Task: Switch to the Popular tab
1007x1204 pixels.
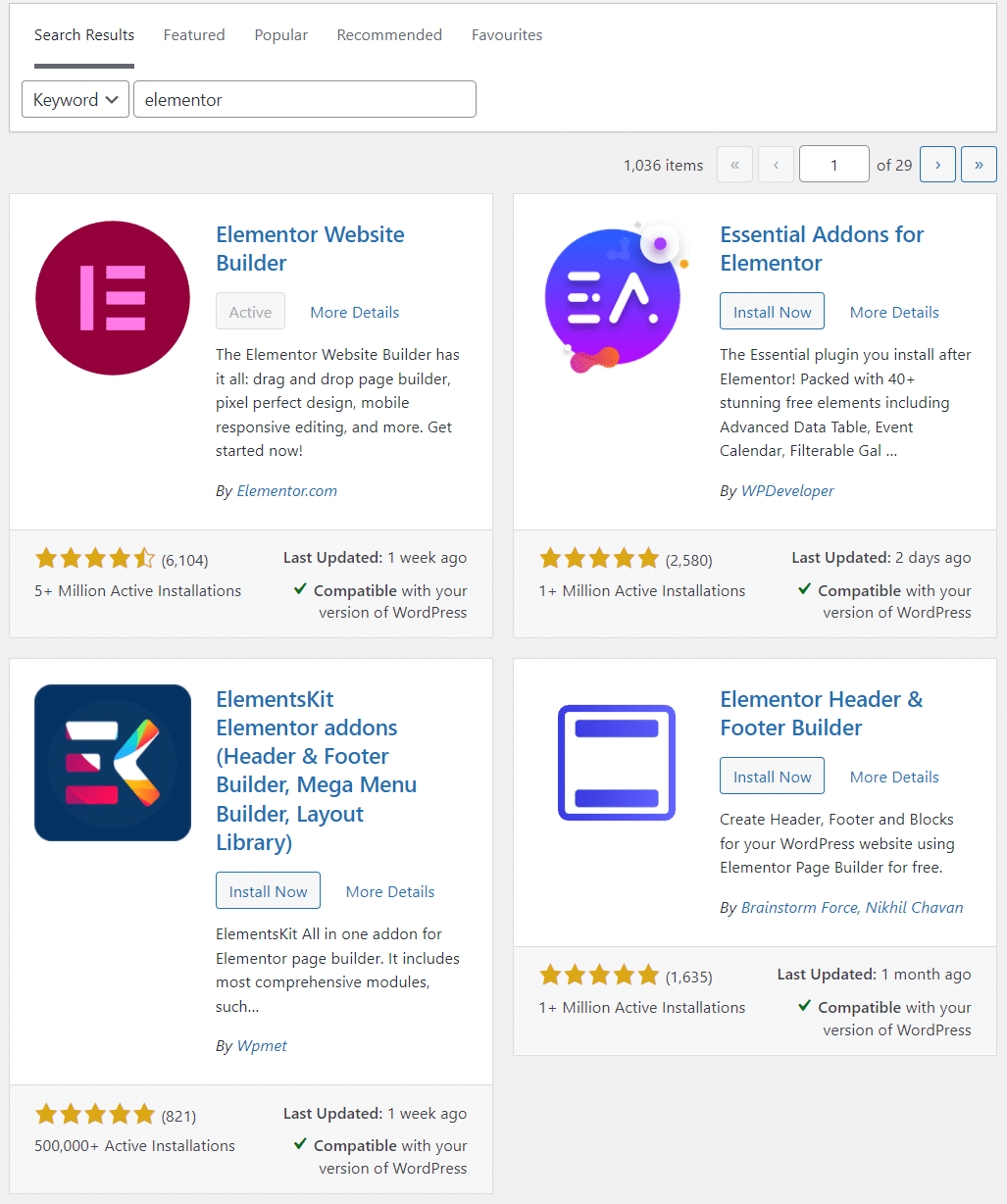Action: point(281,35)
